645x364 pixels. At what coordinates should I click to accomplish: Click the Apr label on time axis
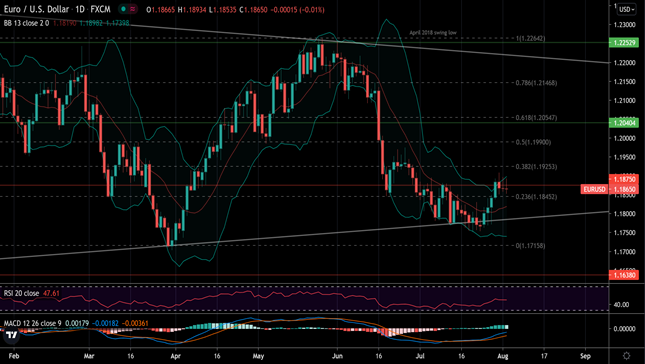click(176, 356)
